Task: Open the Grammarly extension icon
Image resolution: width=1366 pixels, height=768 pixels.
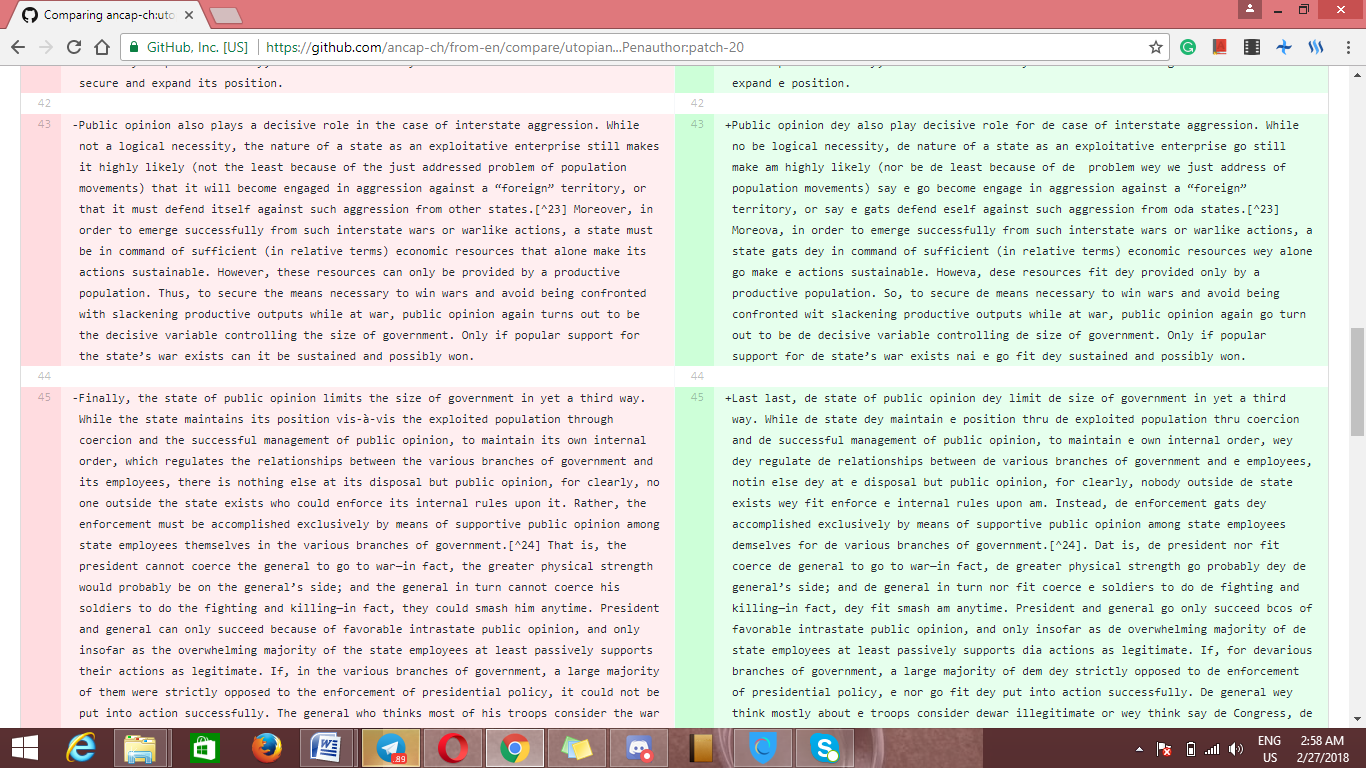Action: pyautogui.click(x=1188, y=47)
